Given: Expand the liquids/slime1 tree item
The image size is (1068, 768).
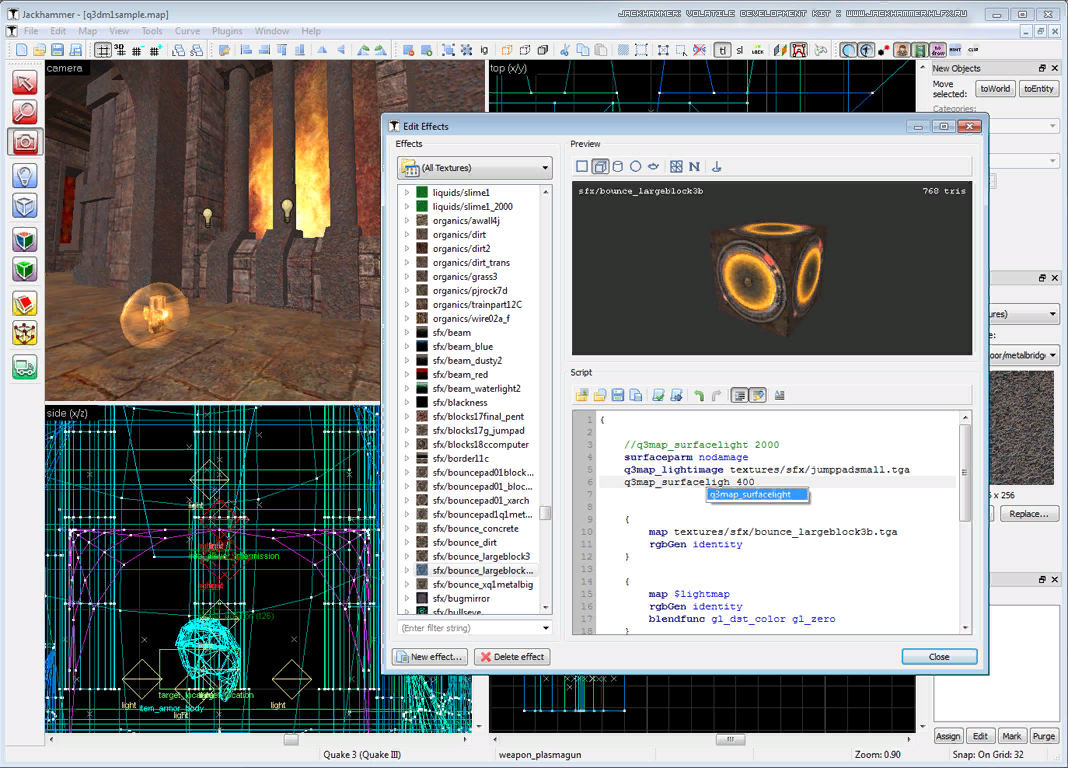Looking at the screenshot, I should tap(407, 193).
